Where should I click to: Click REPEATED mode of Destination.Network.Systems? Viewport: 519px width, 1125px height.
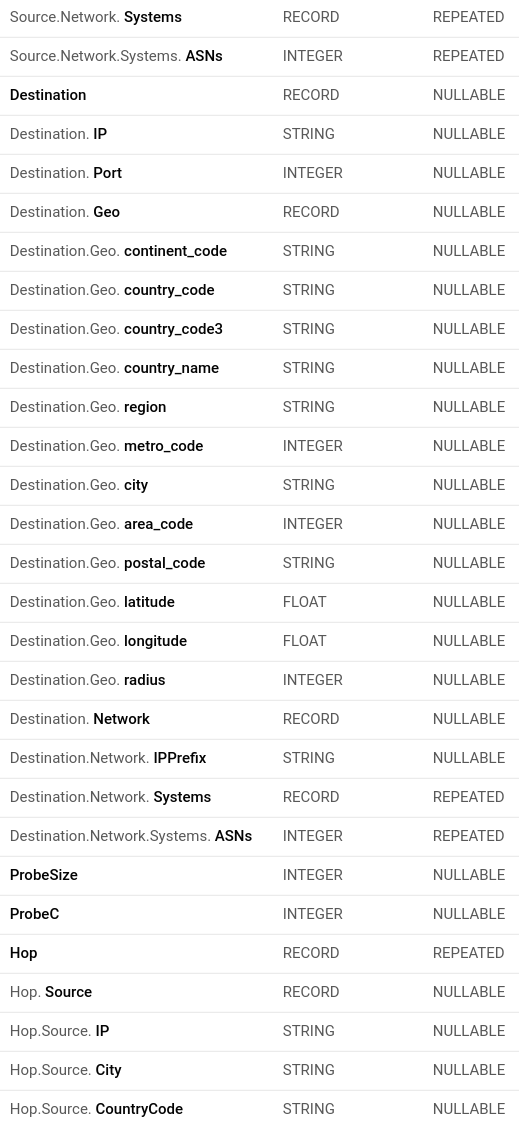(468, 797)
